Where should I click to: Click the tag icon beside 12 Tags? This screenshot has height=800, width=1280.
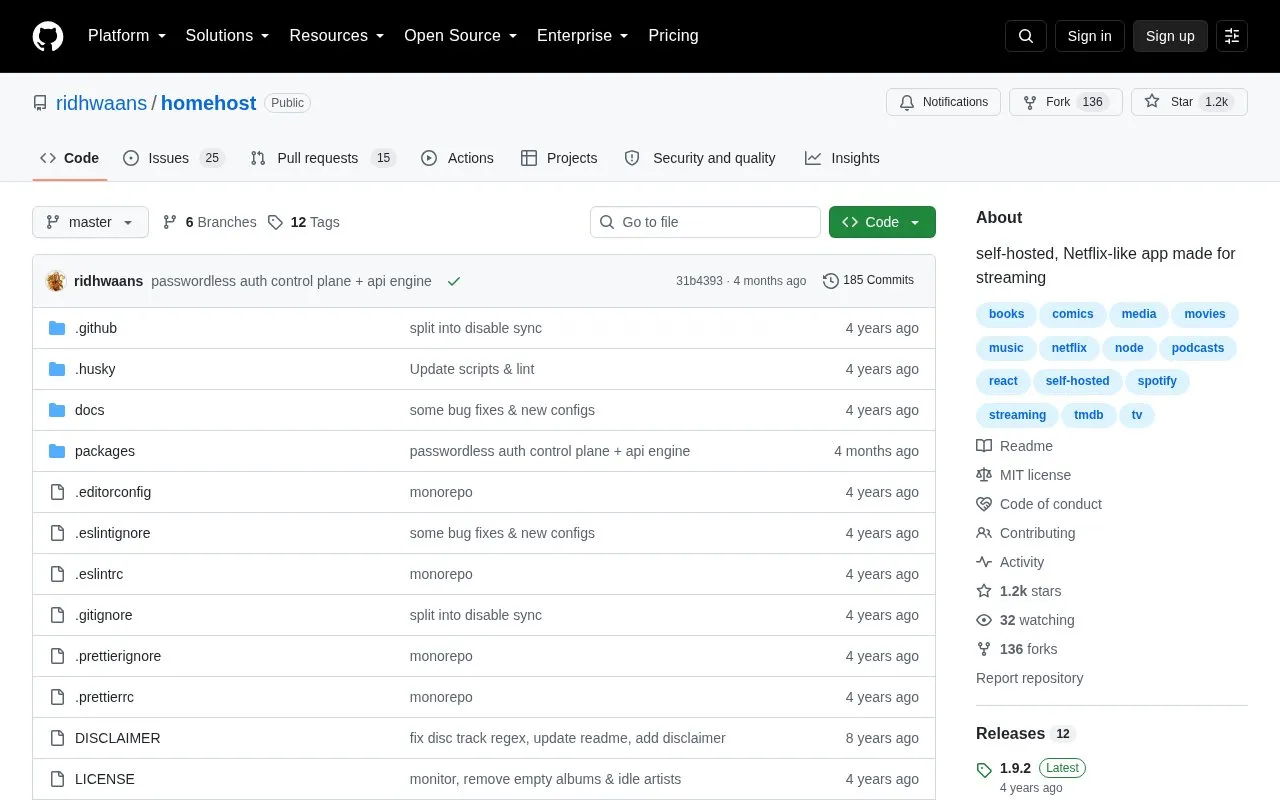click(x=276, y=222)
